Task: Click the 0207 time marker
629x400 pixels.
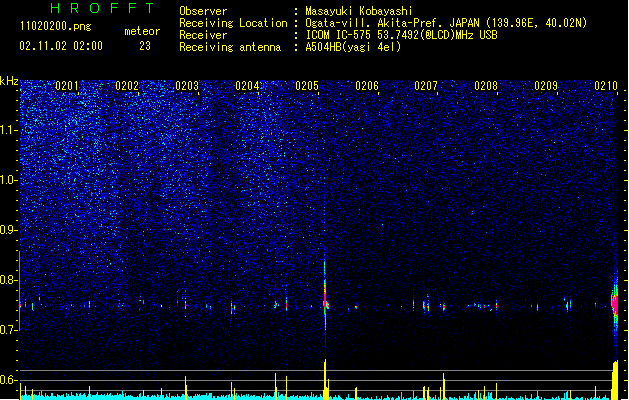Action: tap(426, 86)
